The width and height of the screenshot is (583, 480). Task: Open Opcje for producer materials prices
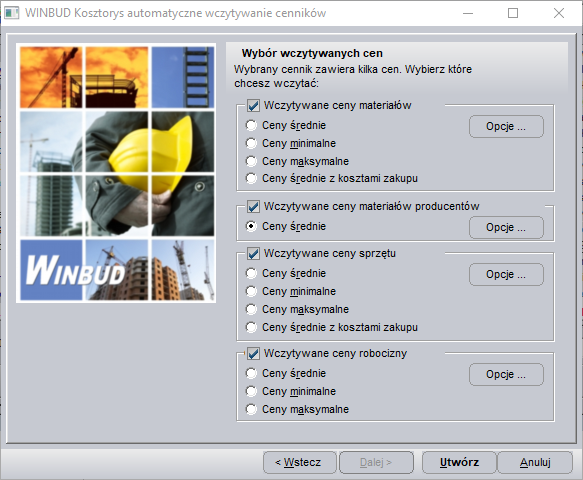click(506, 227)
